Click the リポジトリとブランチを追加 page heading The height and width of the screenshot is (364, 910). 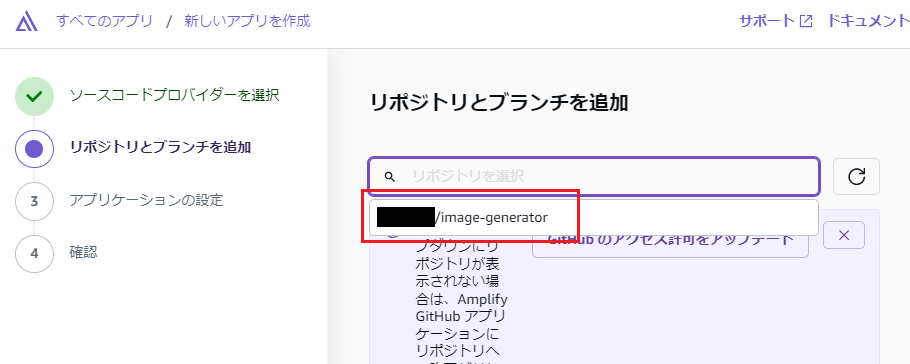tap(499, 103)
